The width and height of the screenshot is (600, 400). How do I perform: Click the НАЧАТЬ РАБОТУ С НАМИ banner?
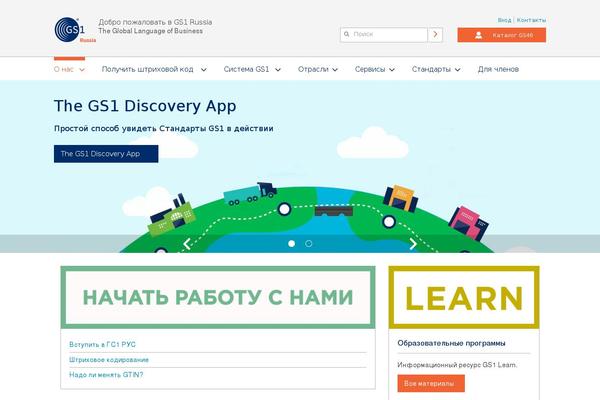pos(218,297)
